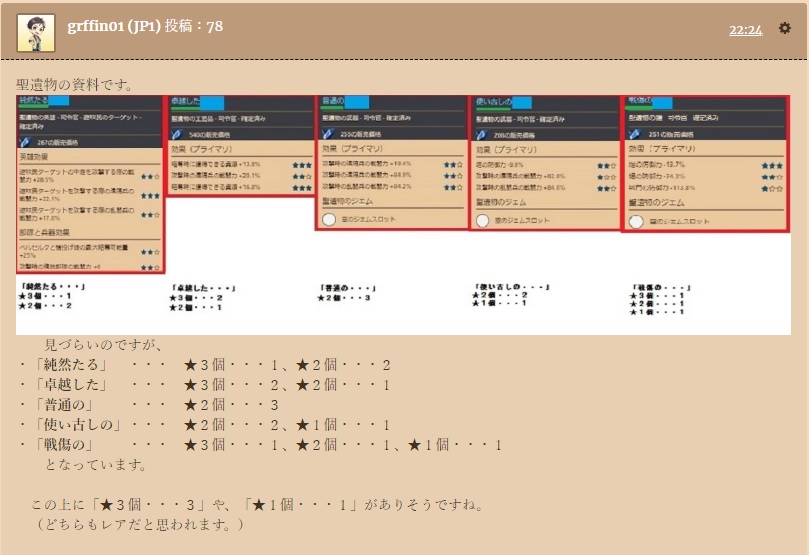
Task: Click the 卓越した relic card title
Action: pyautogui.click(x=185, y=101)
